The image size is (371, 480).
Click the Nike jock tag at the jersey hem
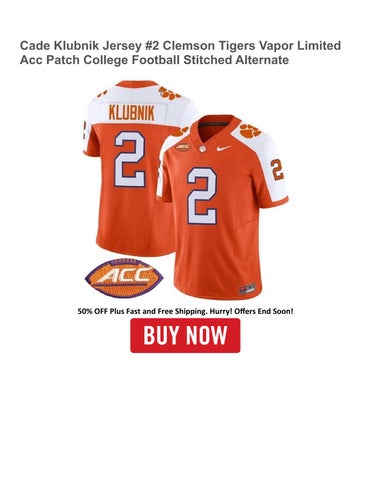(x=247, y=289)
